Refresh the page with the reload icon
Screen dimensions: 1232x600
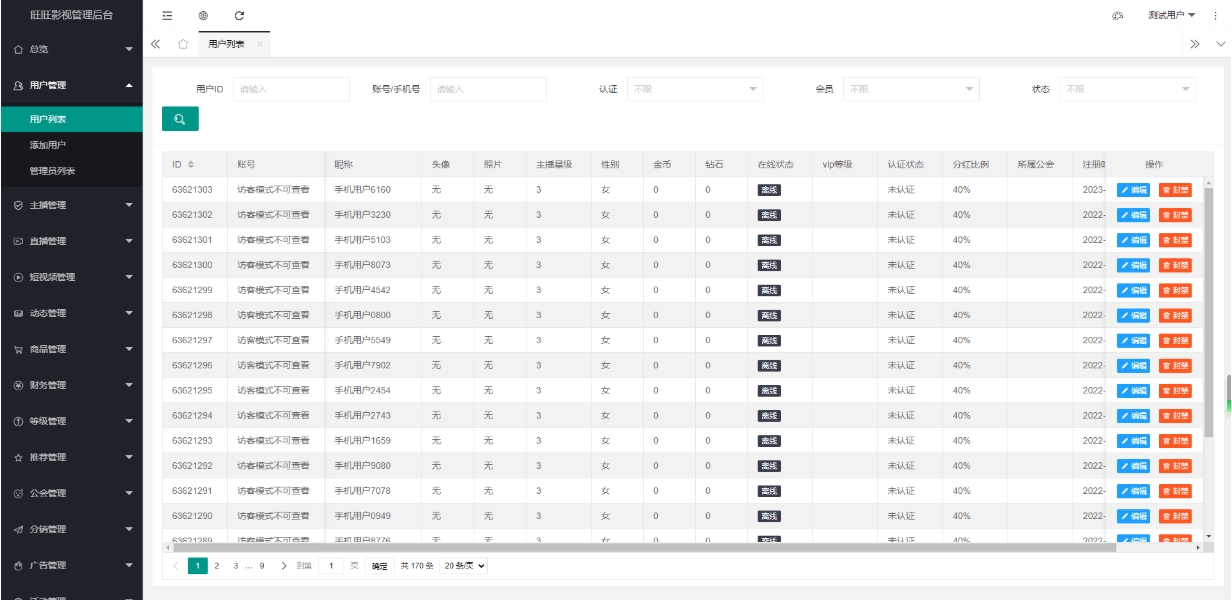pyautogui.click(x=239, y=16)
